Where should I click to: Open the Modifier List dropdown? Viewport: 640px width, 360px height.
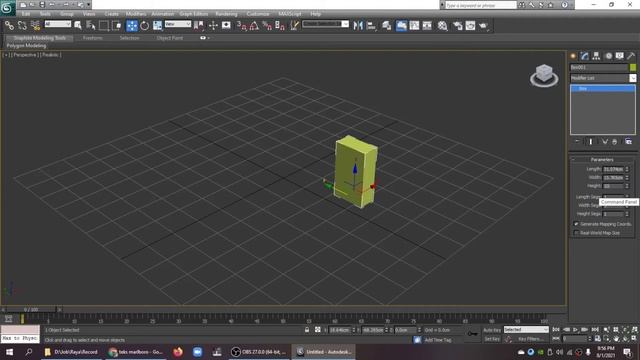(x=603, y=78)
